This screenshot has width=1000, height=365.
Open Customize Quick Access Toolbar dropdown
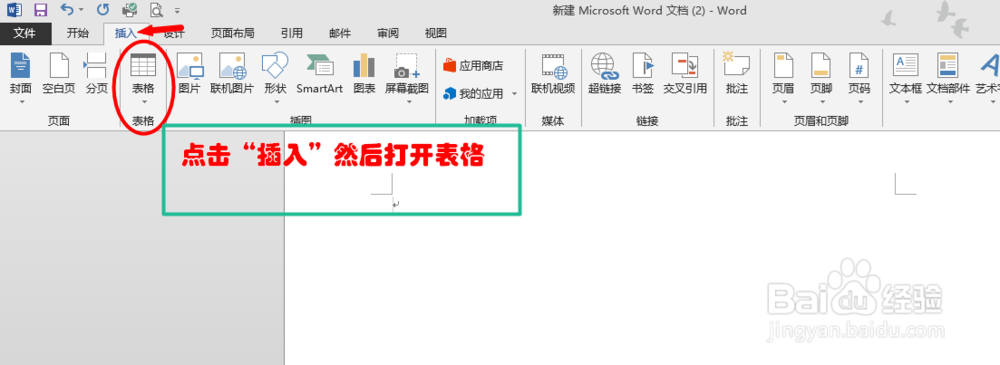177,11
